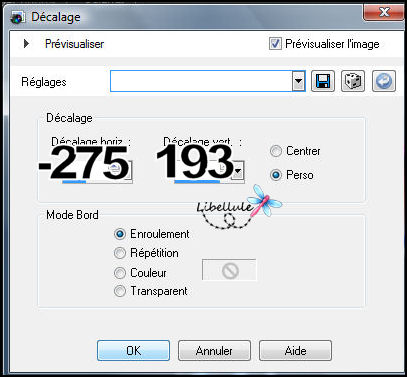Choose the Répétition edge mode

pos(120,253)
